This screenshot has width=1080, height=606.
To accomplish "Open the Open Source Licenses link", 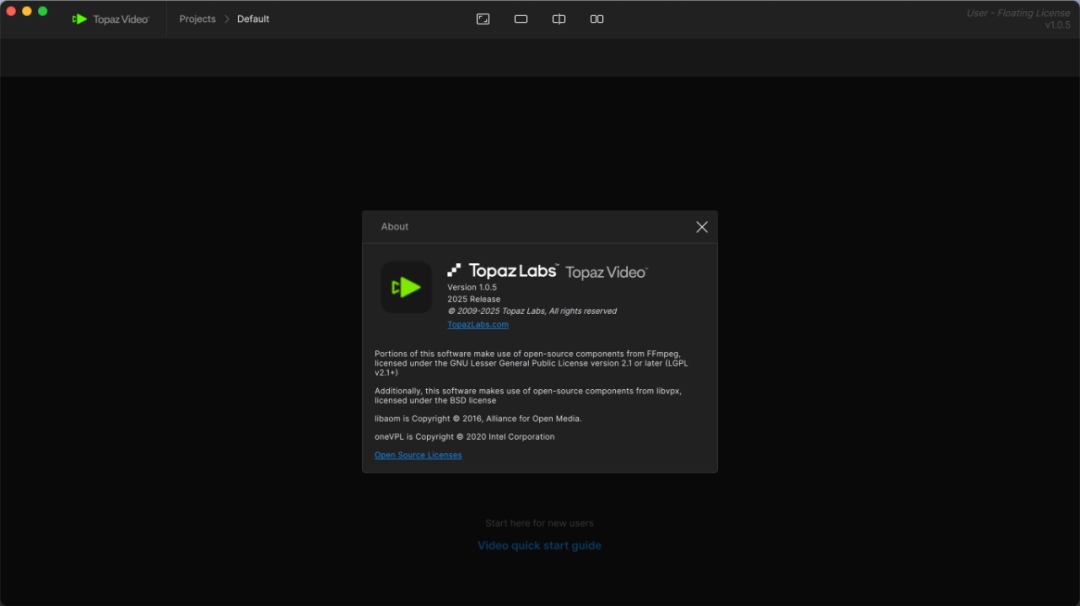I will (418, 455).
